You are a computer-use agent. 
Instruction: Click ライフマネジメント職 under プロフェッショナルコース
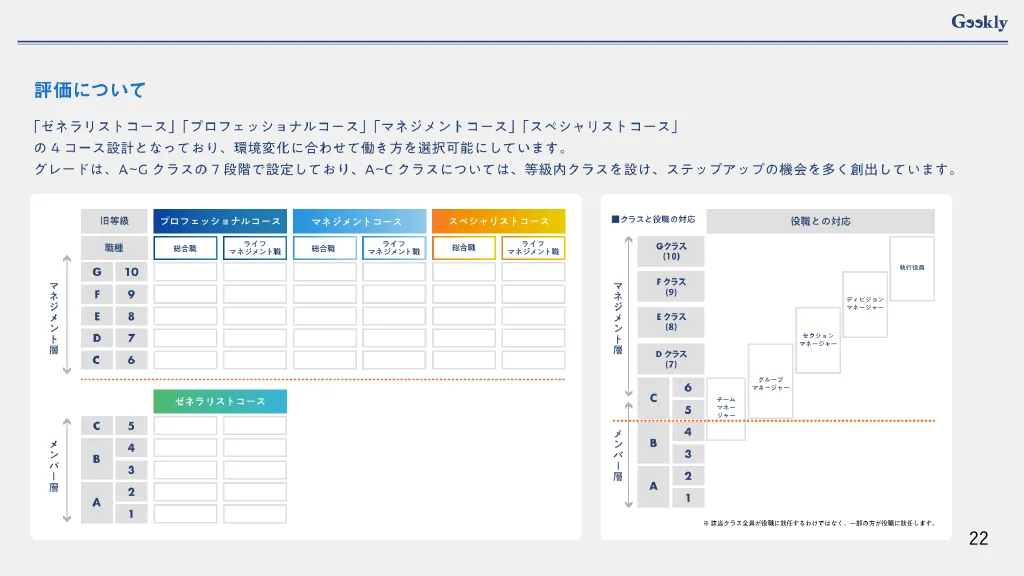[x=255, y=248]
